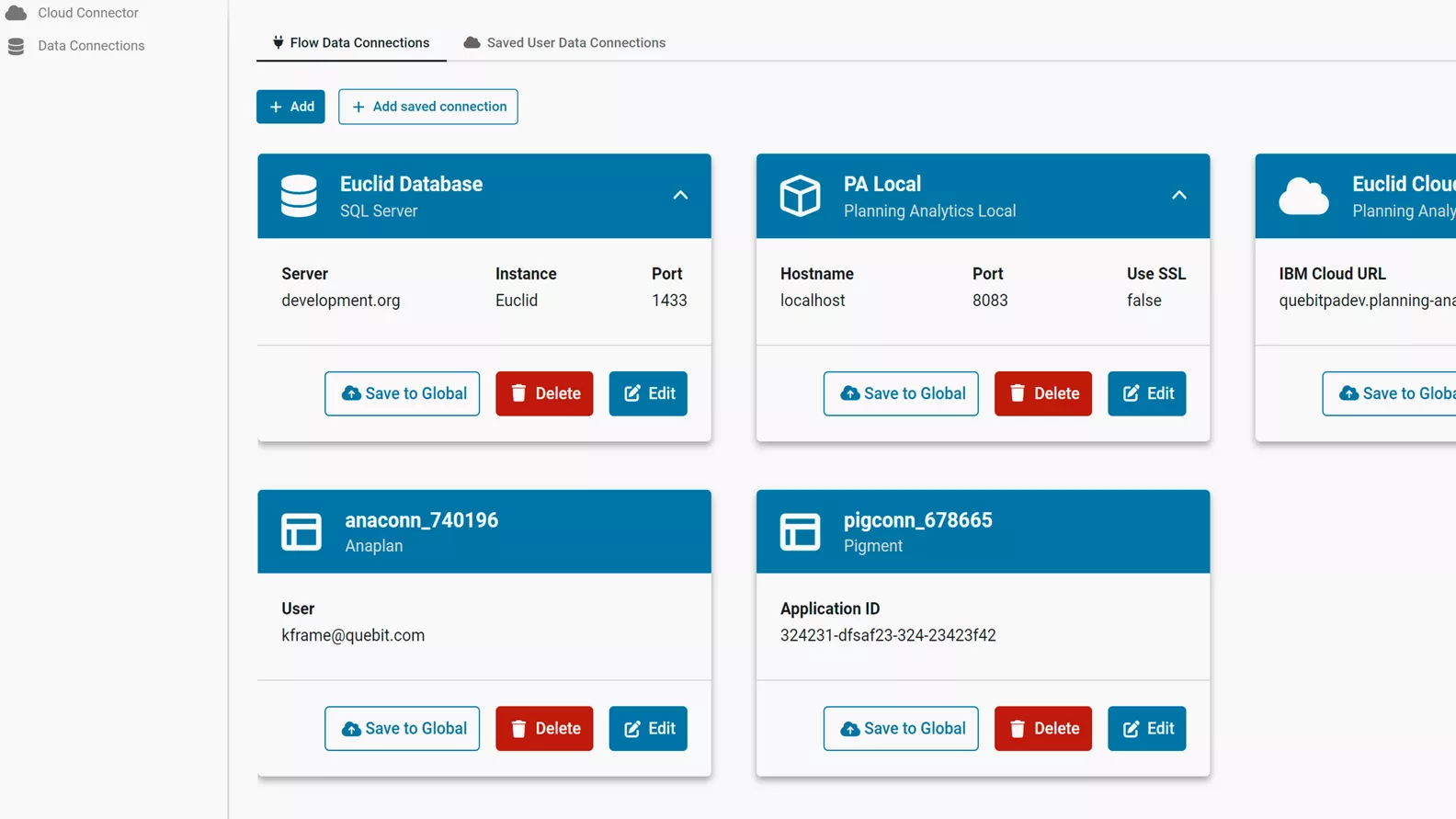Click the Data Connections sidebar database icon
This screenshot has width=1456, height=819.
(x=17, y=46)
